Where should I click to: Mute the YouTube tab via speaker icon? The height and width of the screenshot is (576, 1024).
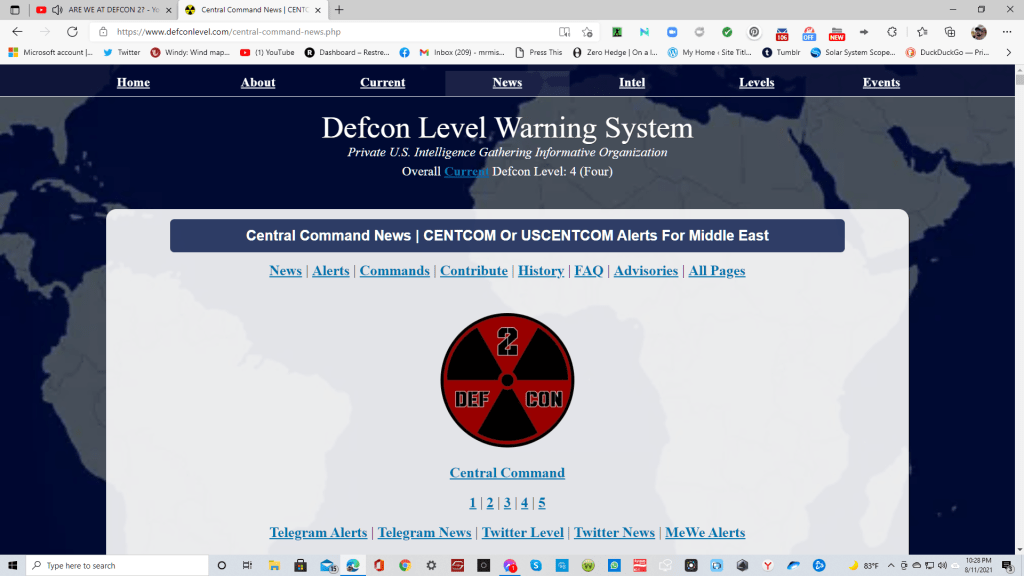tap(56, 10)
